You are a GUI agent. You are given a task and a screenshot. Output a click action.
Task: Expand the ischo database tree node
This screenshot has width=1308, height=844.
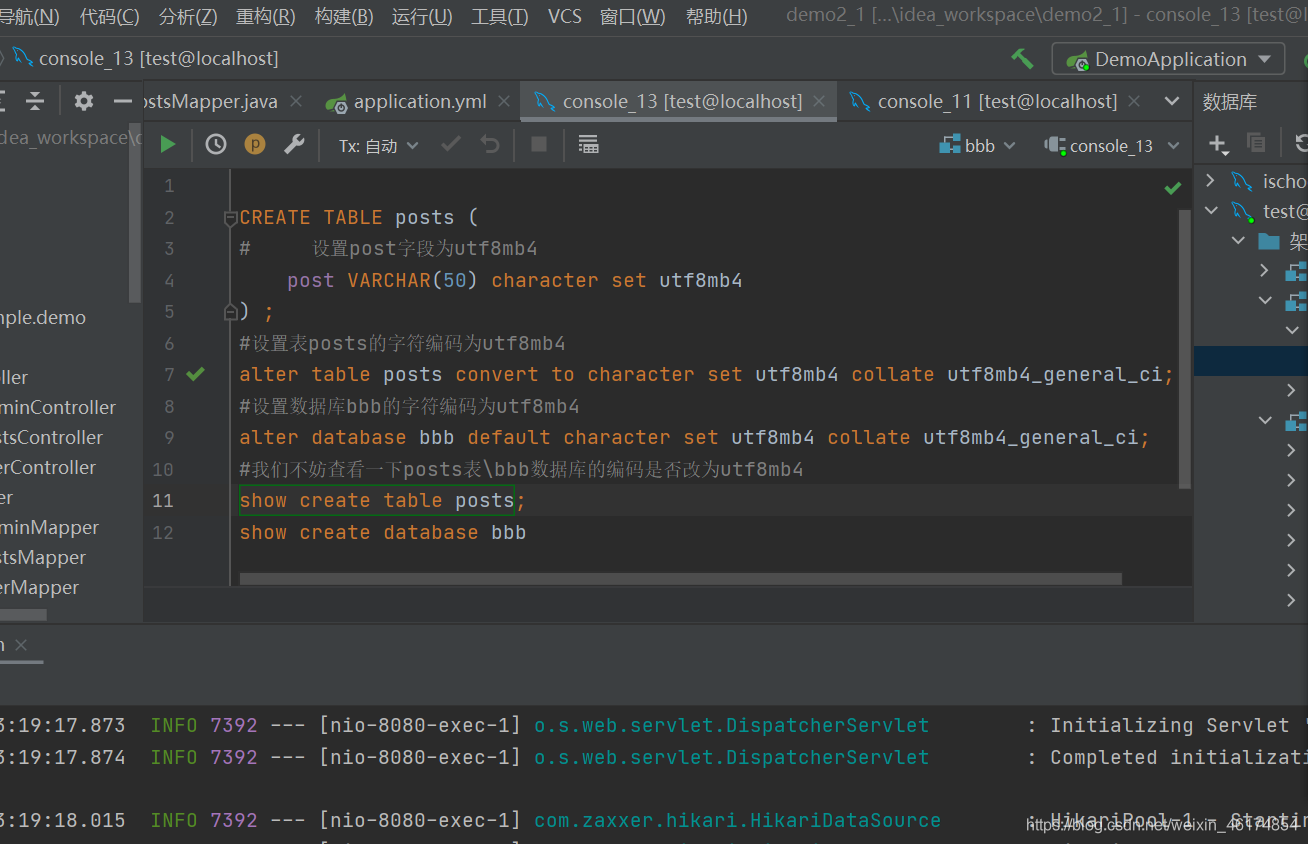1208,180
